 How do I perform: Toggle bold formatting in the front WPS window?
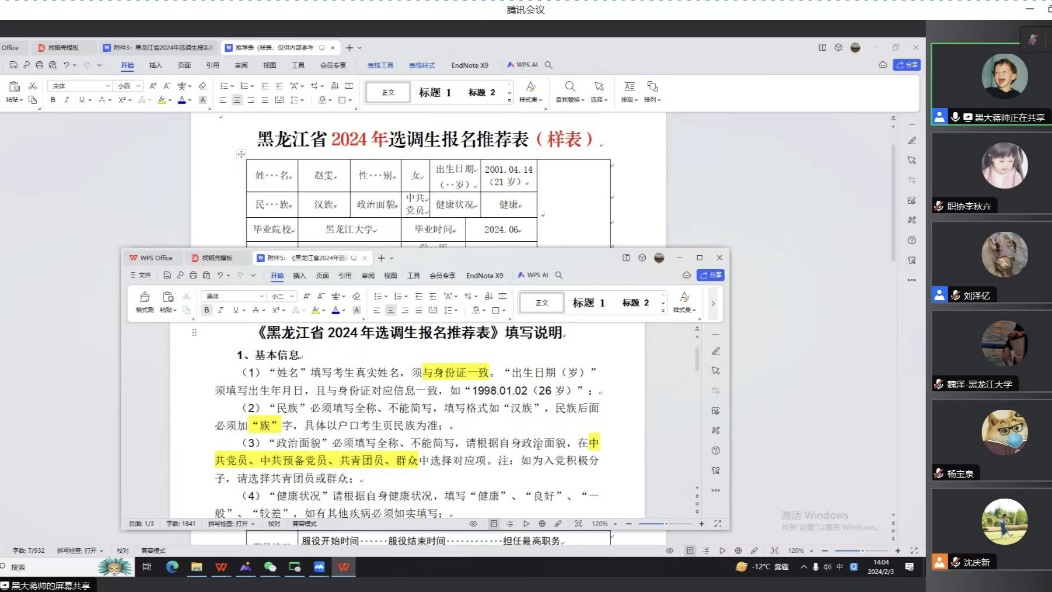click(207, 310)
